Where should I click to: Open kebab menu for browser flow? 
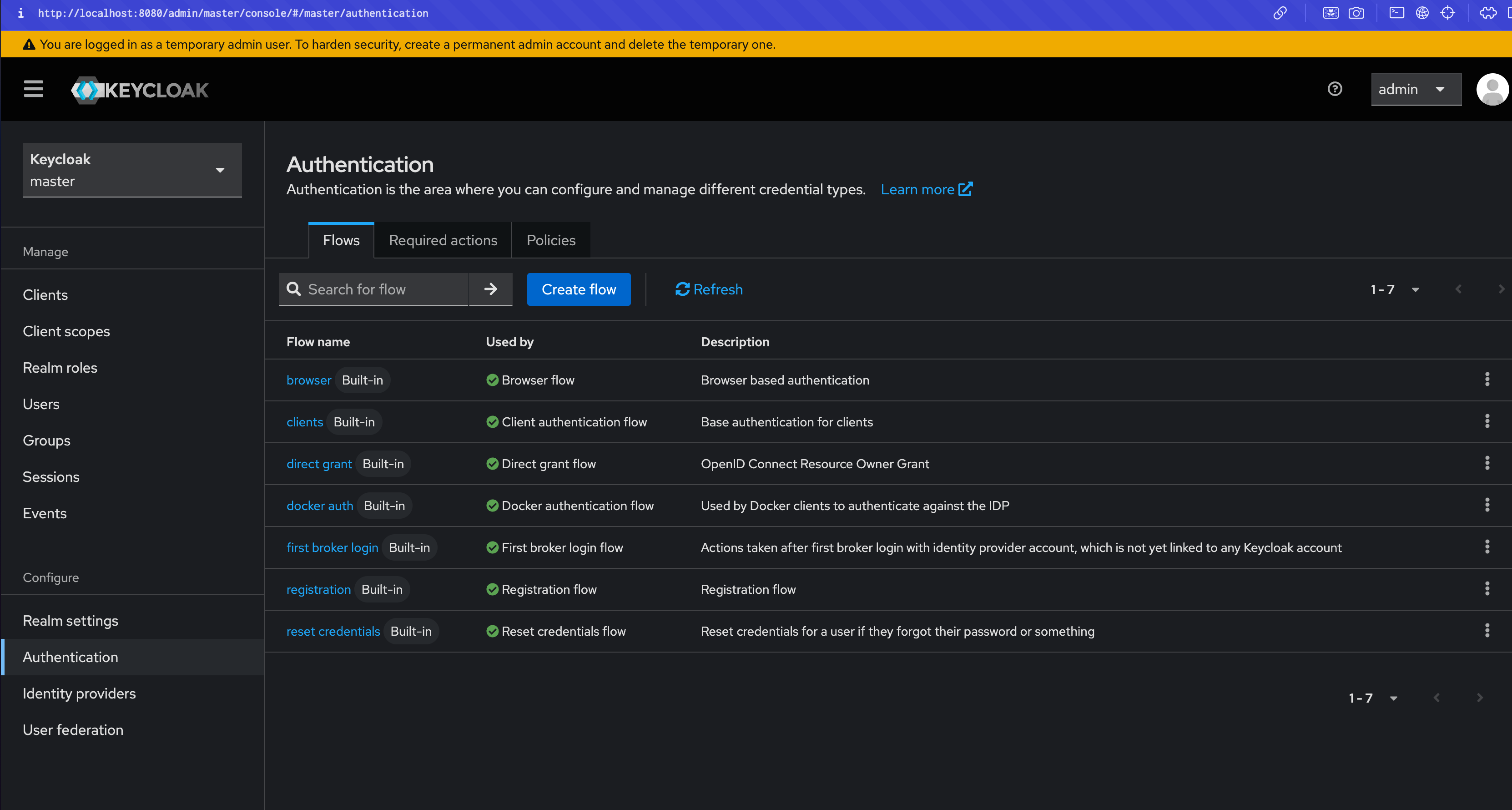[x=1487, y=380]
